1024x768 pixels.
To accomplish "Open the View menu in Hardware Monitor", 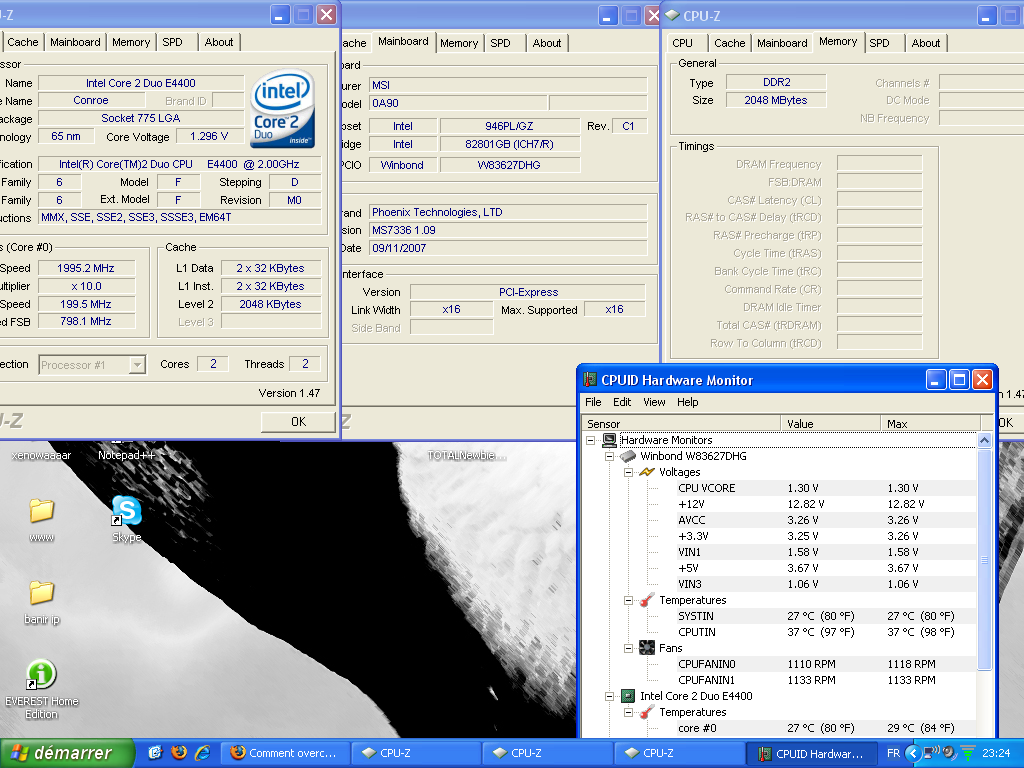I will coord(654,402).
